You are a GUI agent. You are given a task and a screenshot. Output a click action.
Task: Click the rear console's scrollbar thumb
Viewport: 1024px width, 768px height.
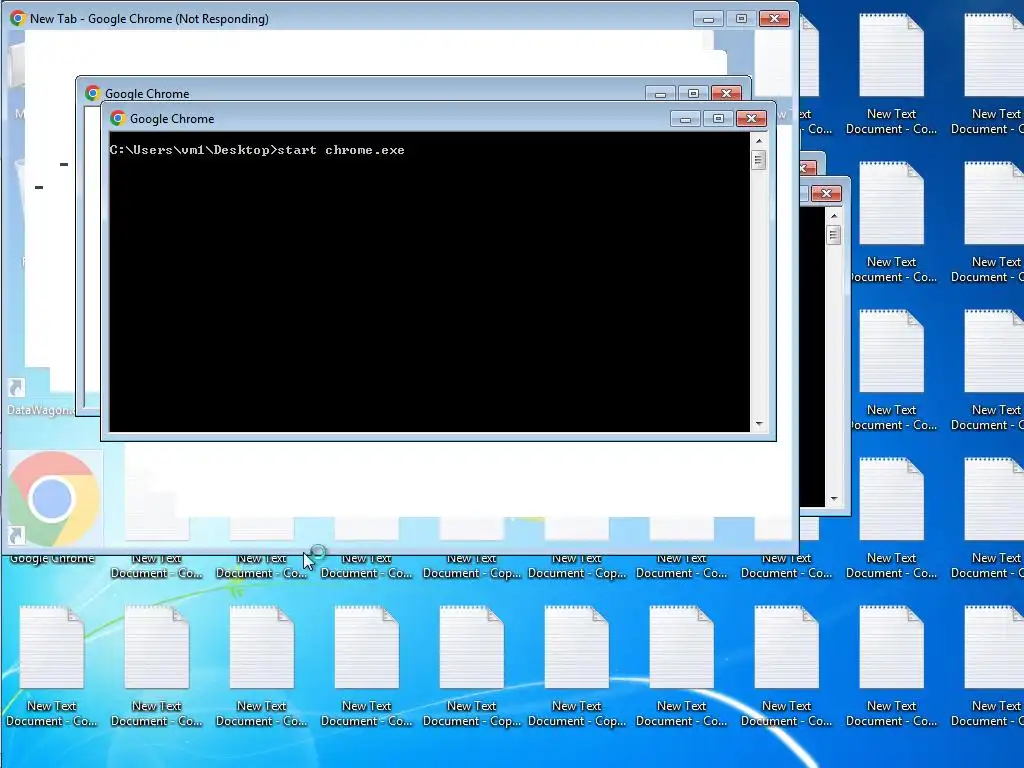pos(833,235)
